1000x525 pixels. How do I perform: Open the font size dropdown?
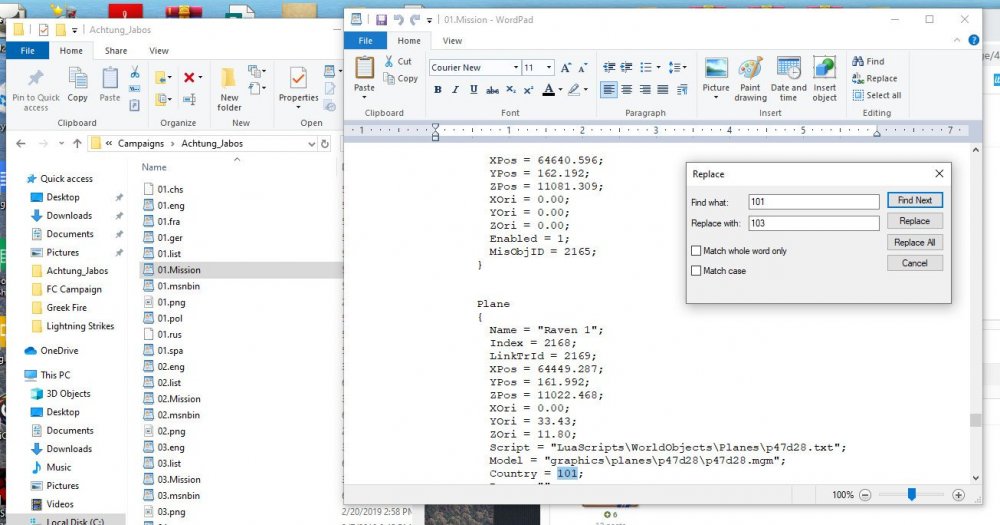point(549,68)
